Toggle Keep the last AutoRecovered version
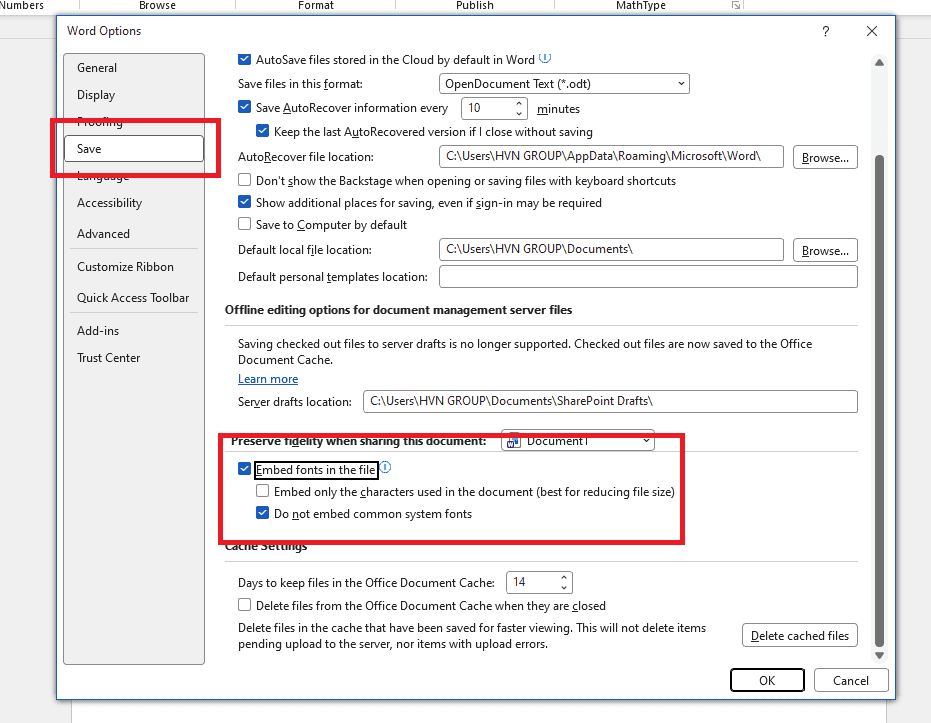Viewport: 931px width, 723px height. [x=262, y=131]
